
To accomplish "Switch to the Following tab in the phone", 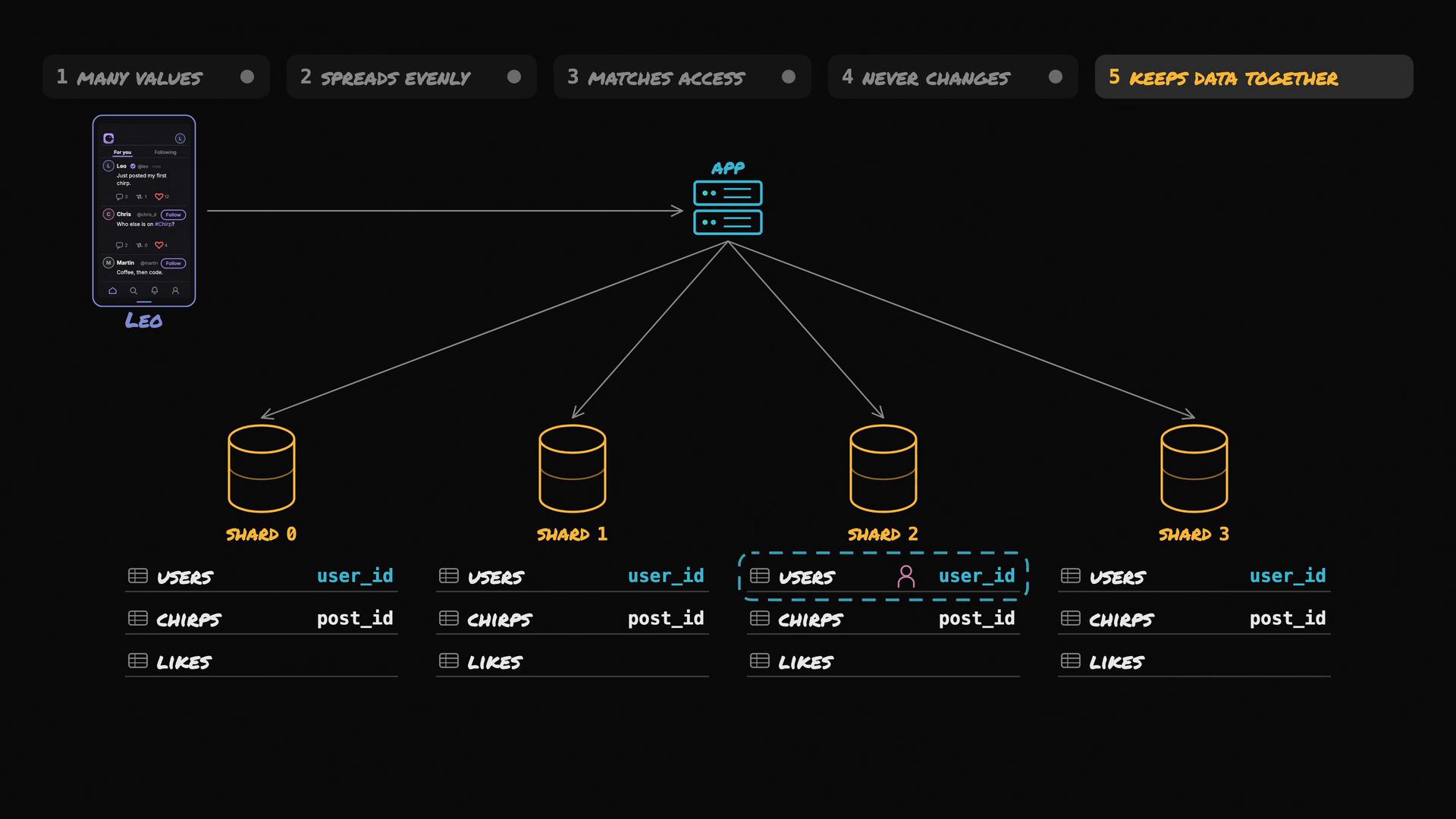I will pyautogui.click(x=165, y=152).
